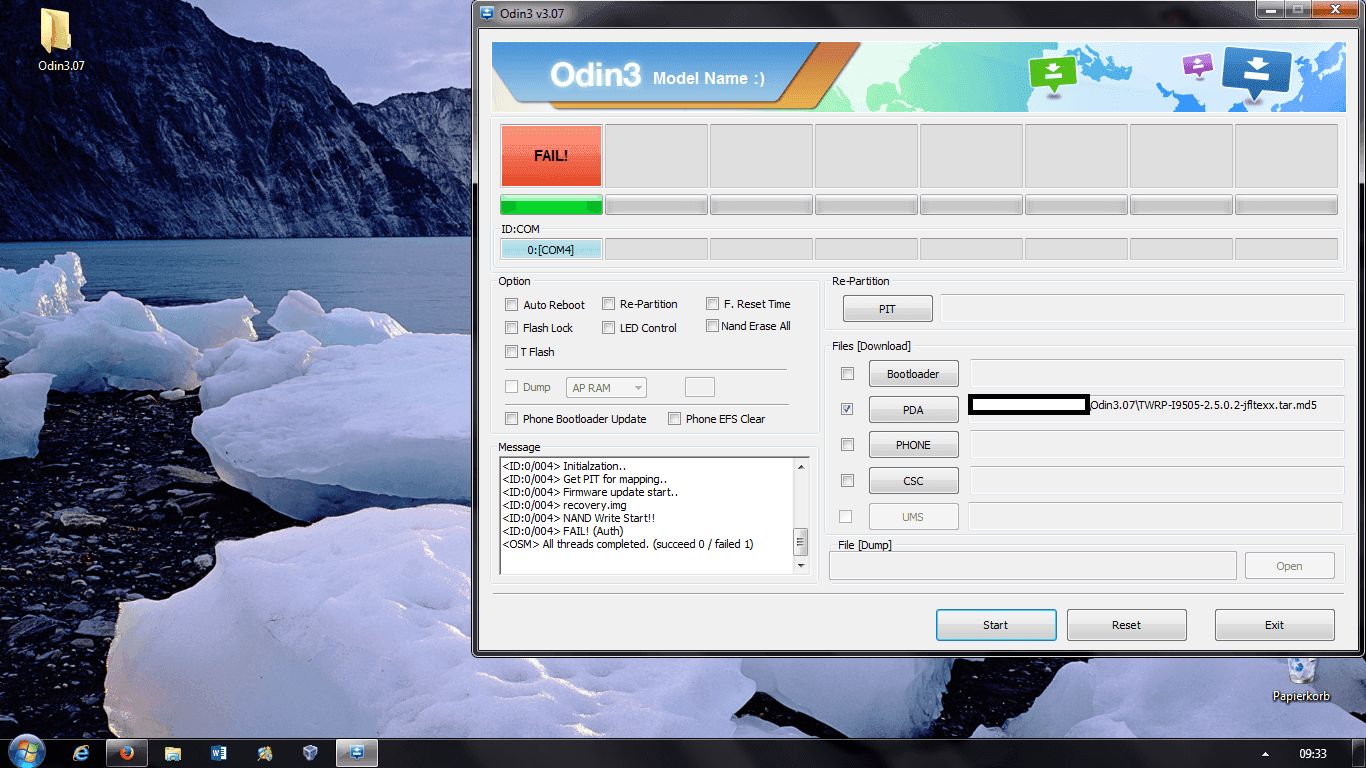Select the 0:[COM4] port field
The width and height of the screenshot is (1366, 768).
point(551,249)
